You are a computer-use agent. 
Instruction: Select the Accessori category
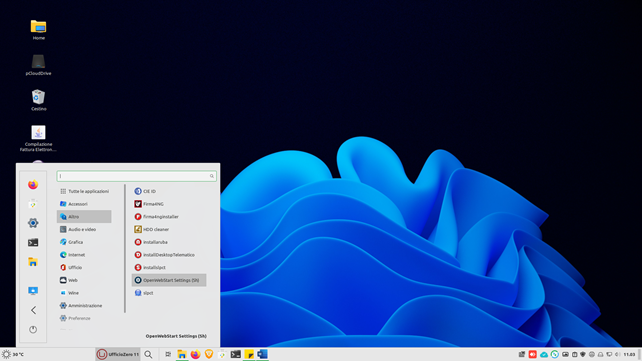[84, 204]
